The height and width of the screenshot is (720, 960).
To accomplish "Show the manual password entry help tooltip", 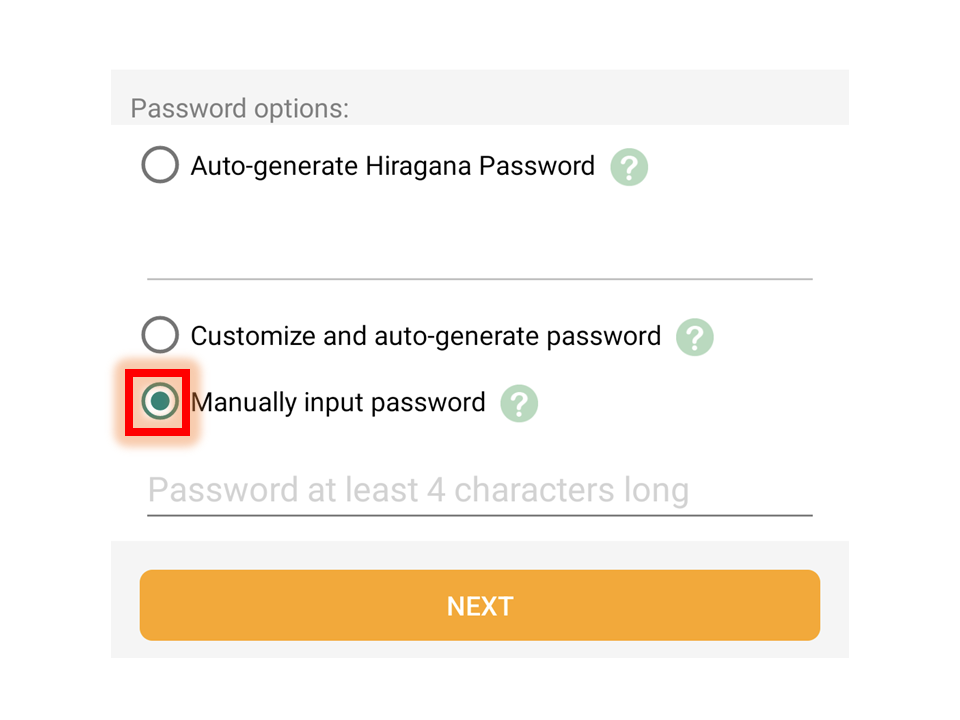I will [519, 403].
